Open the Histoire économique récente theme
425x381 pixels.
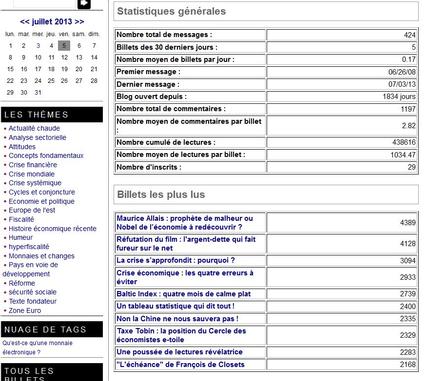click(x=52, y=229)
